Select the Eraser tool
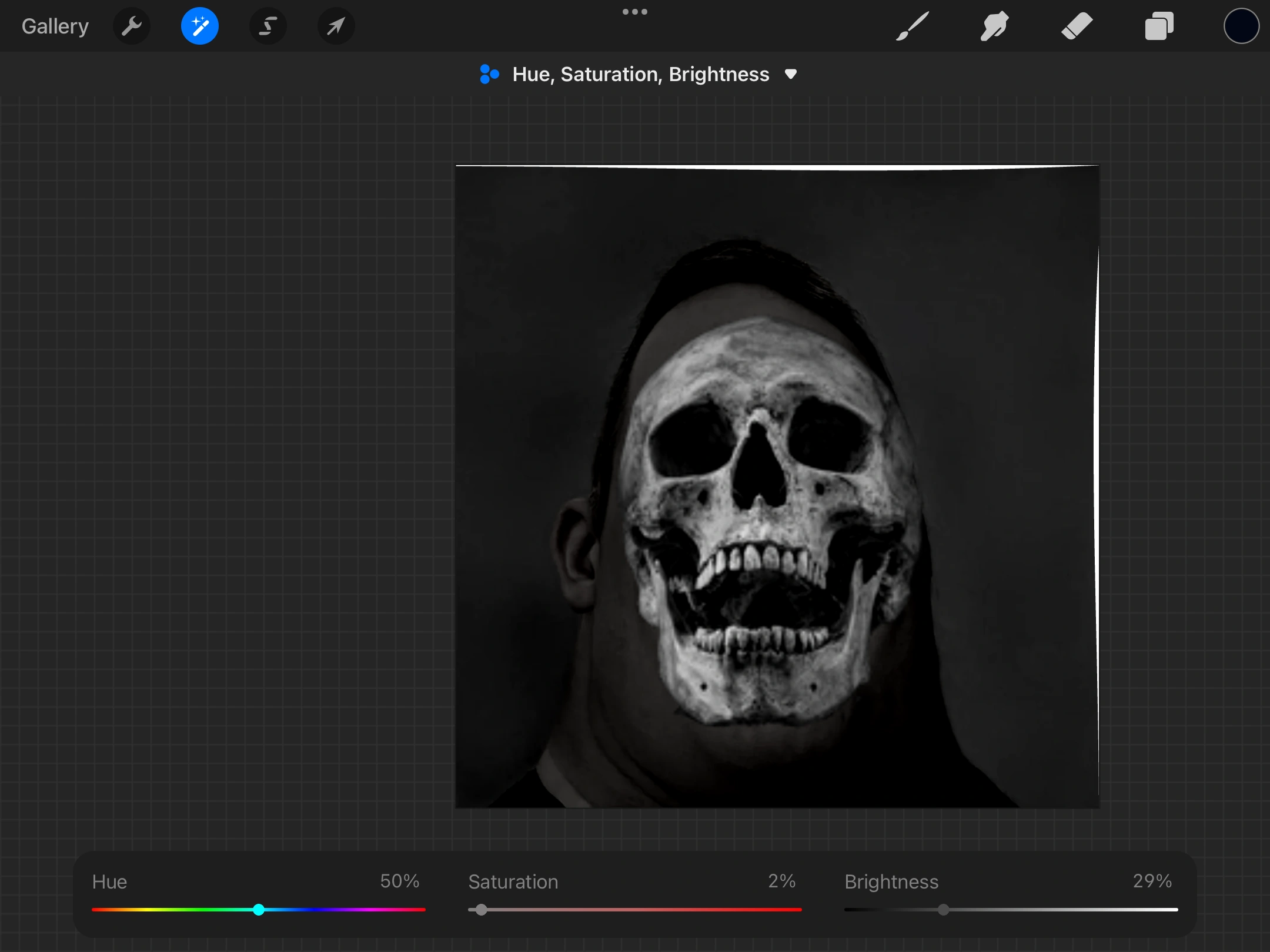1270x952 pixels. click(1077, 26)
